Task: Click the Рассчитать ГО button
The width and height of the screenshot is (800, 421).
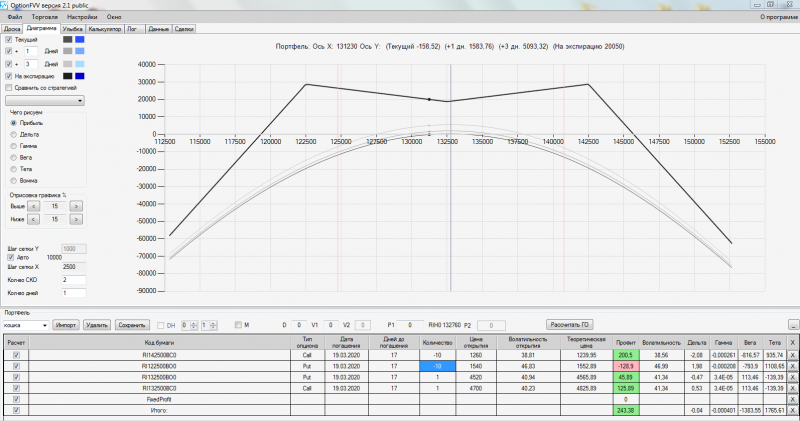Action: pyautogui.click(x=570, y=325)
